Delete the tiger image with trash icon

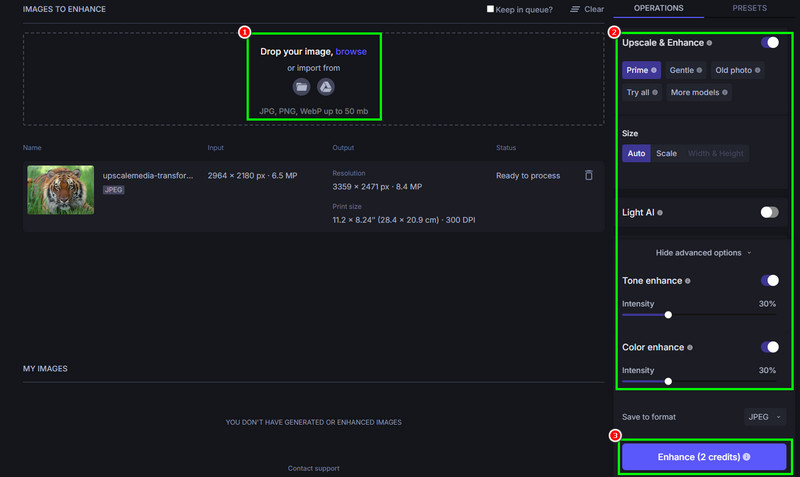[589, 175]
